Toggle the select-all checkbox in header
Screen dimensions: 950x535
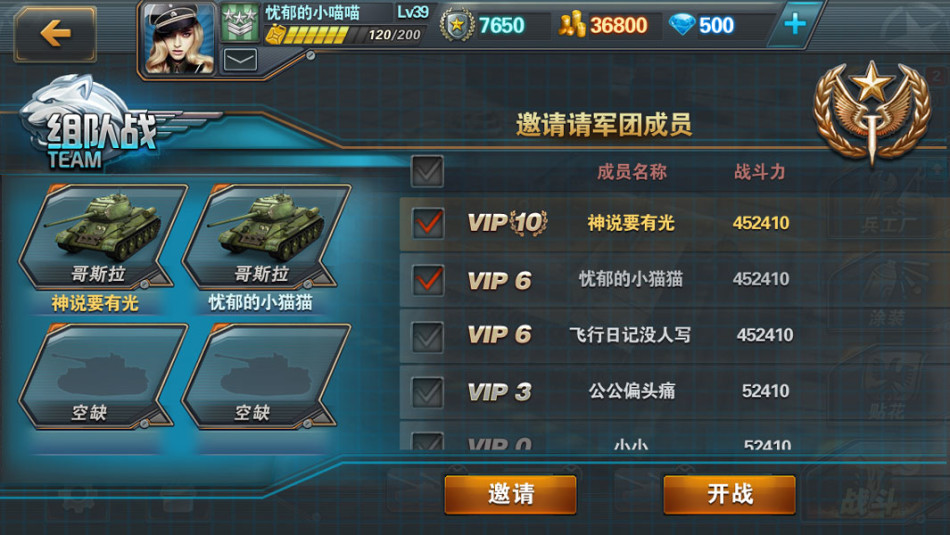(427, 171)
